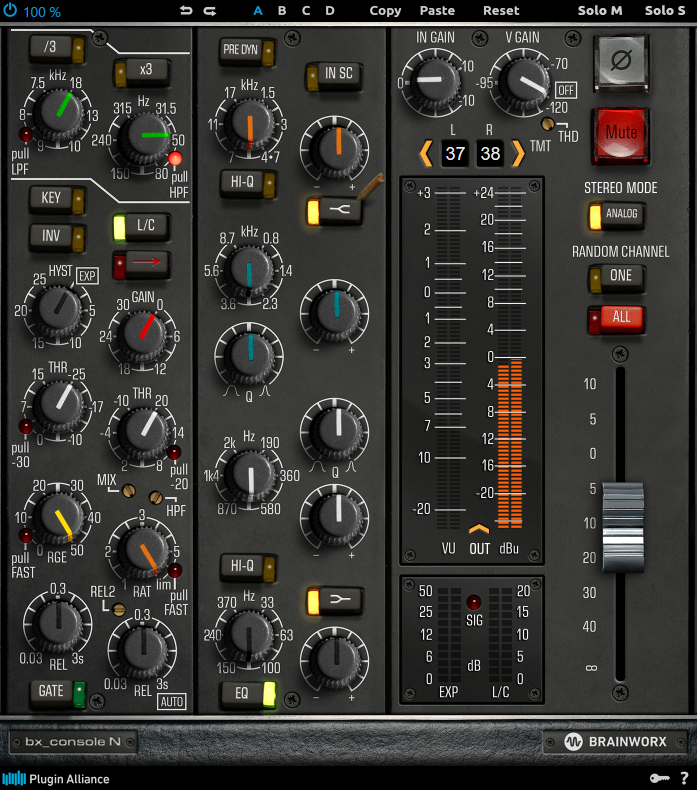This screenshot has width=697, height=790.
Task: Click the compressor HPF screw trim
Action: click(156, 498)
